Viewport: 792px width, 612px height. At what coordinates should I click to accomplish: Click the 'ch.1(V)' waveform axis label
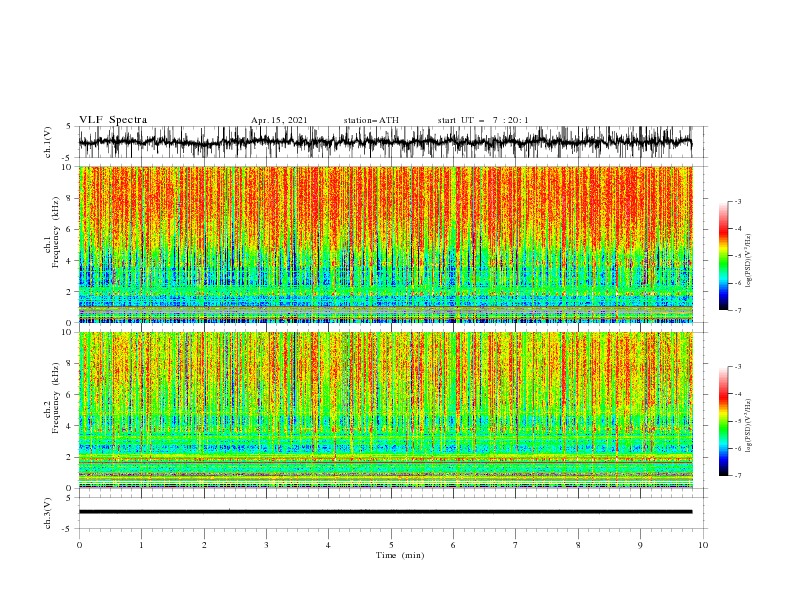click(48, 142)
